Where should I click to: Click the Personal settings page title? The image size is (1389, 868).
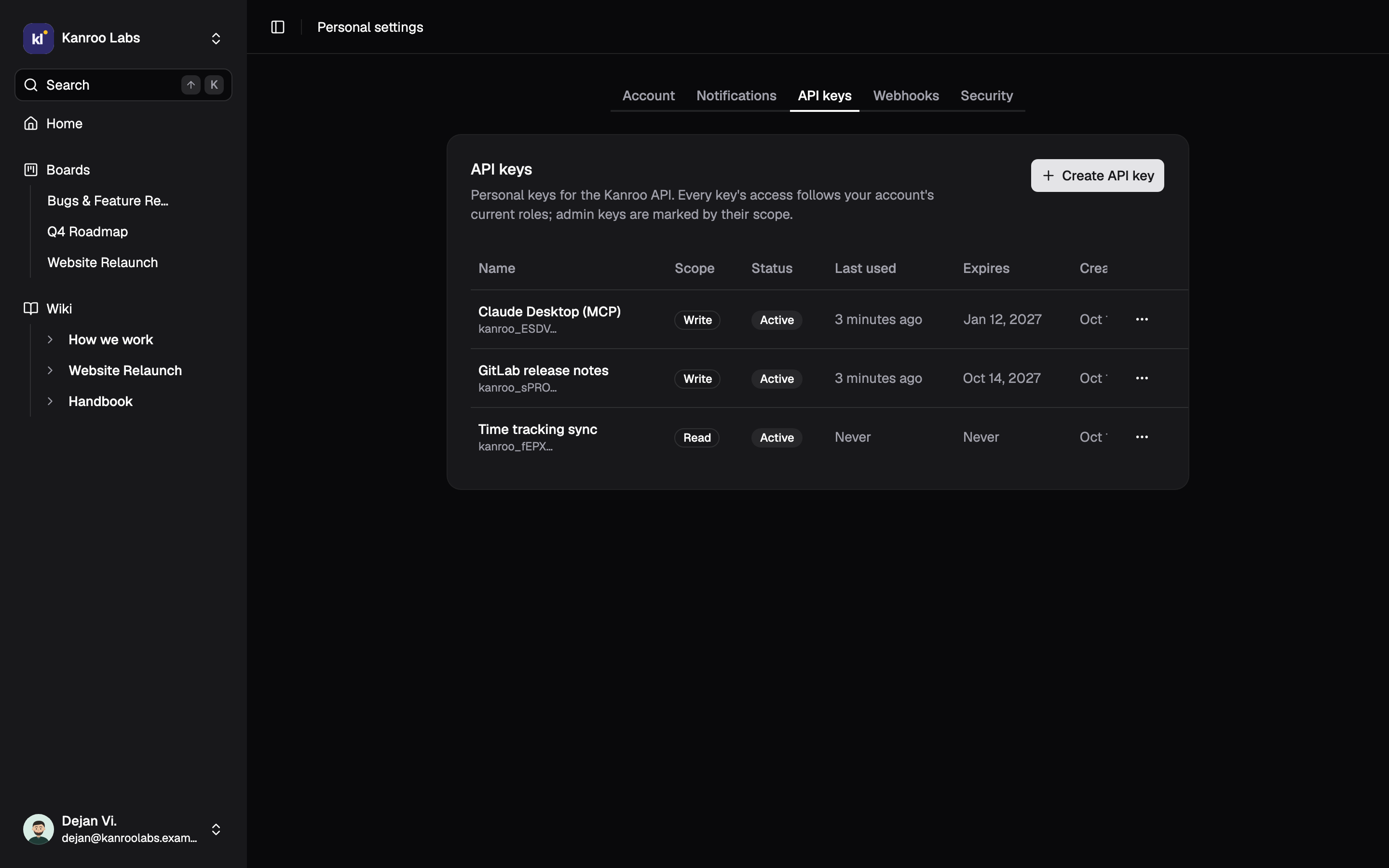pyautogui.click(x=370, y=27)
